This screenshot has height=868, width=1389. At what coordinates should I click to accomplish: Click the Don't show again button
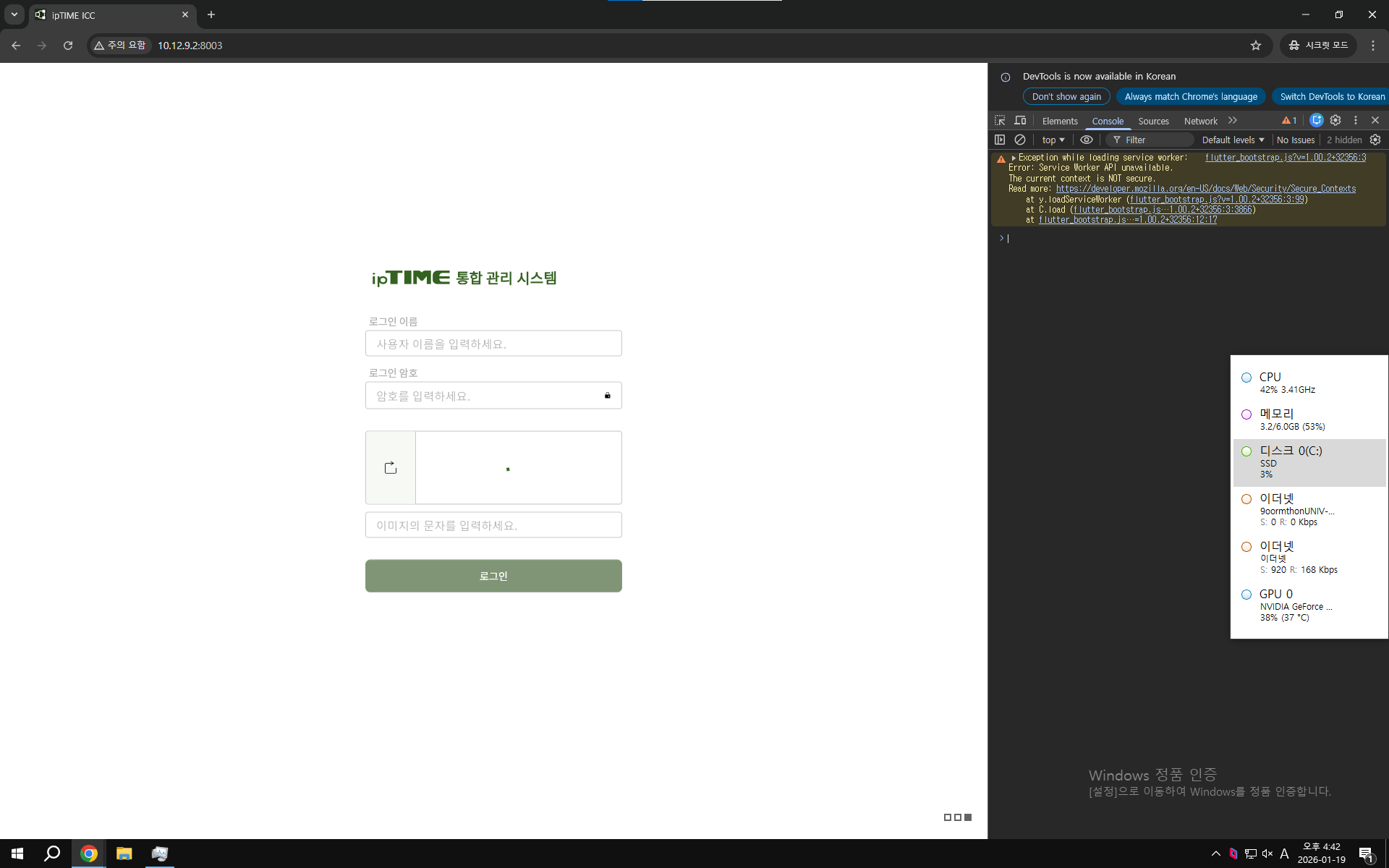click(1066, 96)
